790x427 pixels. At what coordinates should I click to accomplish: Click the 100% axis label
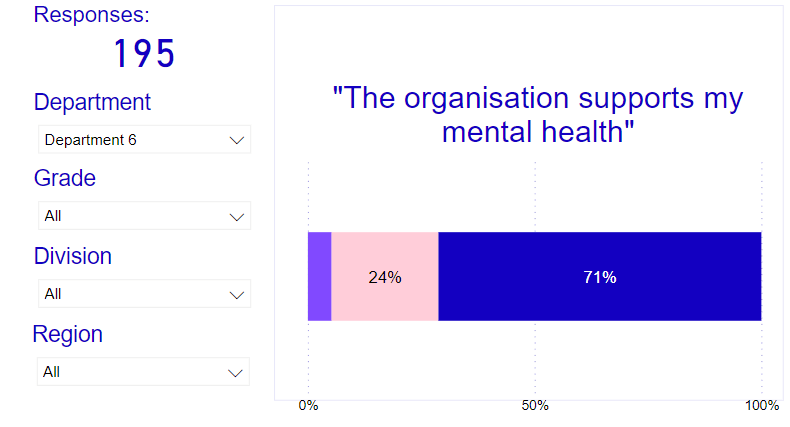[762, 405]
